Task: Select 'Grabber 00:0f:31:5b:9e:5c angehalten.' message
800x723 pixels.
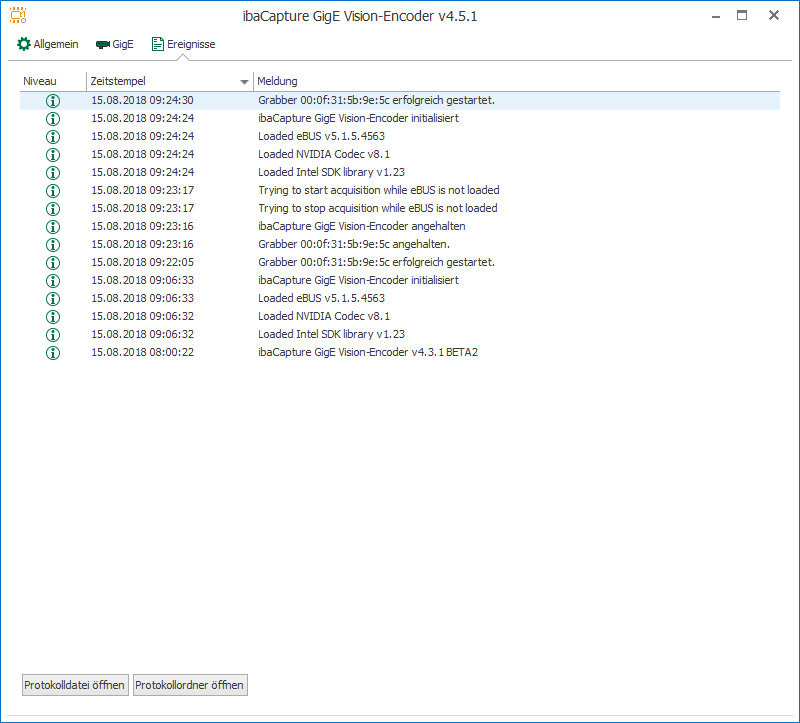Action: point(354,244)
